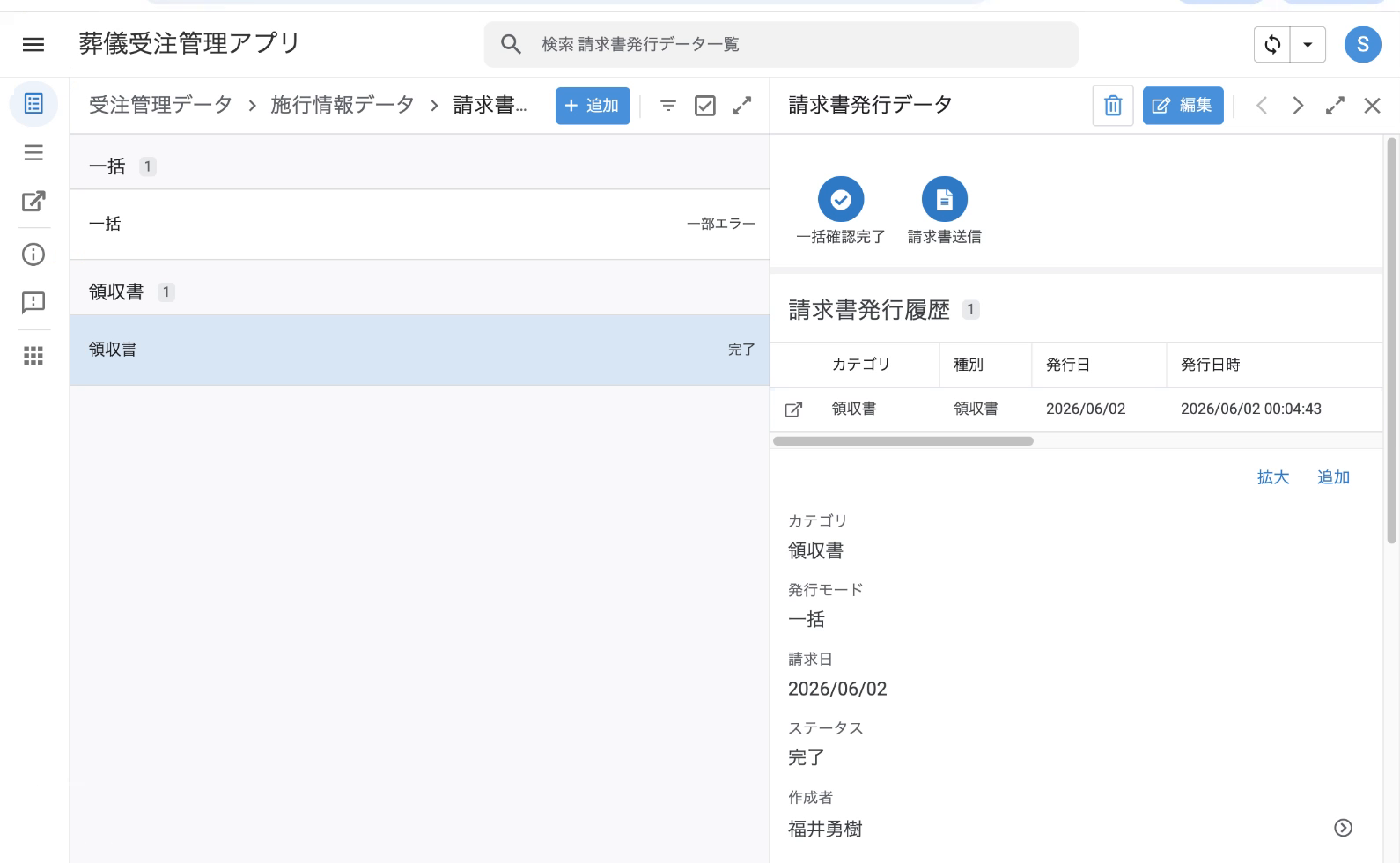Open the feedback comment sidebar icon
Viewport: 1400px width, 863px height.
(33, 303)
